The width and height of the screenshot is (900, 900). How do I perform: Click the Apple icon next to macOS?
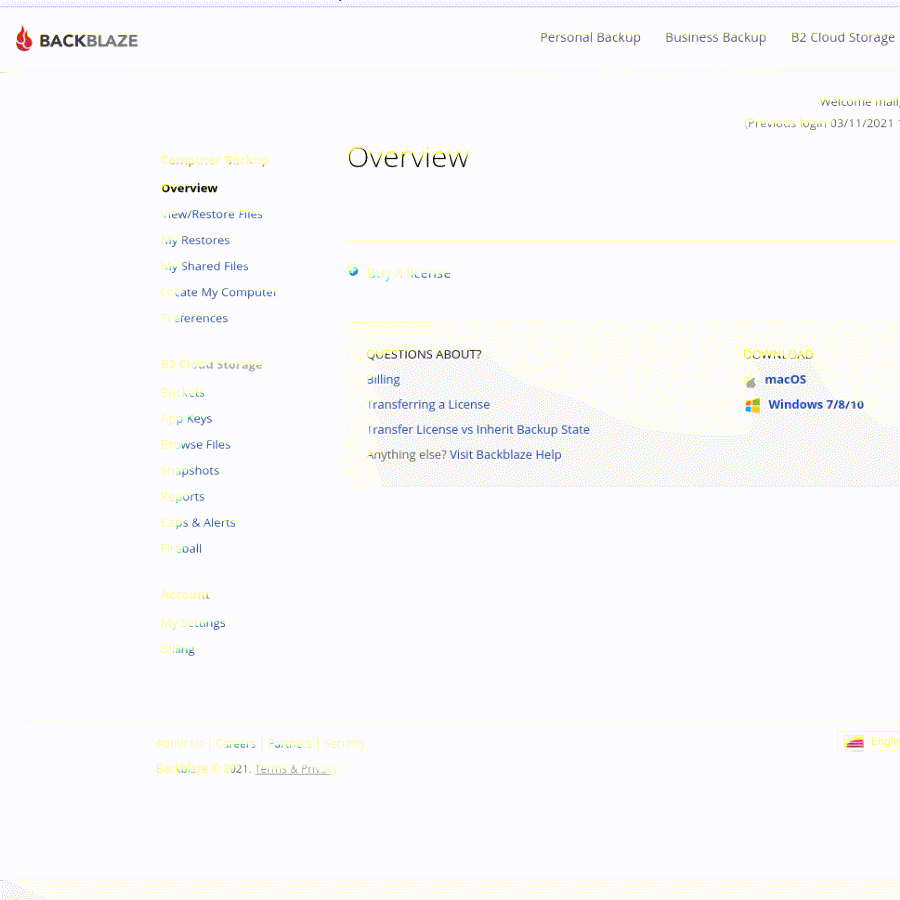pos(751,381)
